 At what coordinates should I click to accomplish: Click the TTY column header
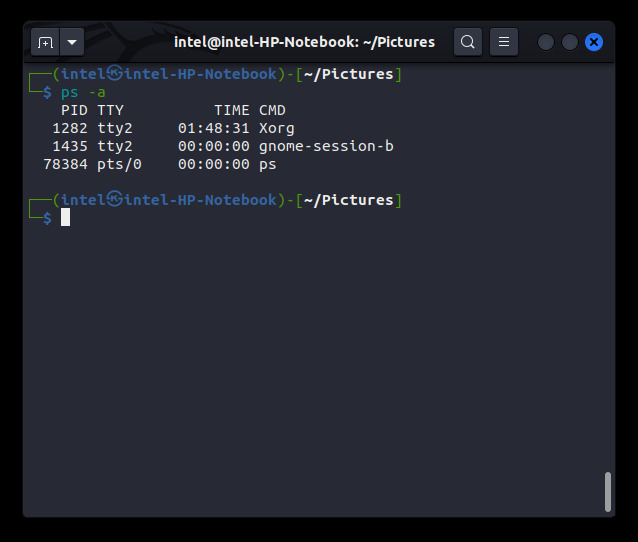tap(110, 110)
